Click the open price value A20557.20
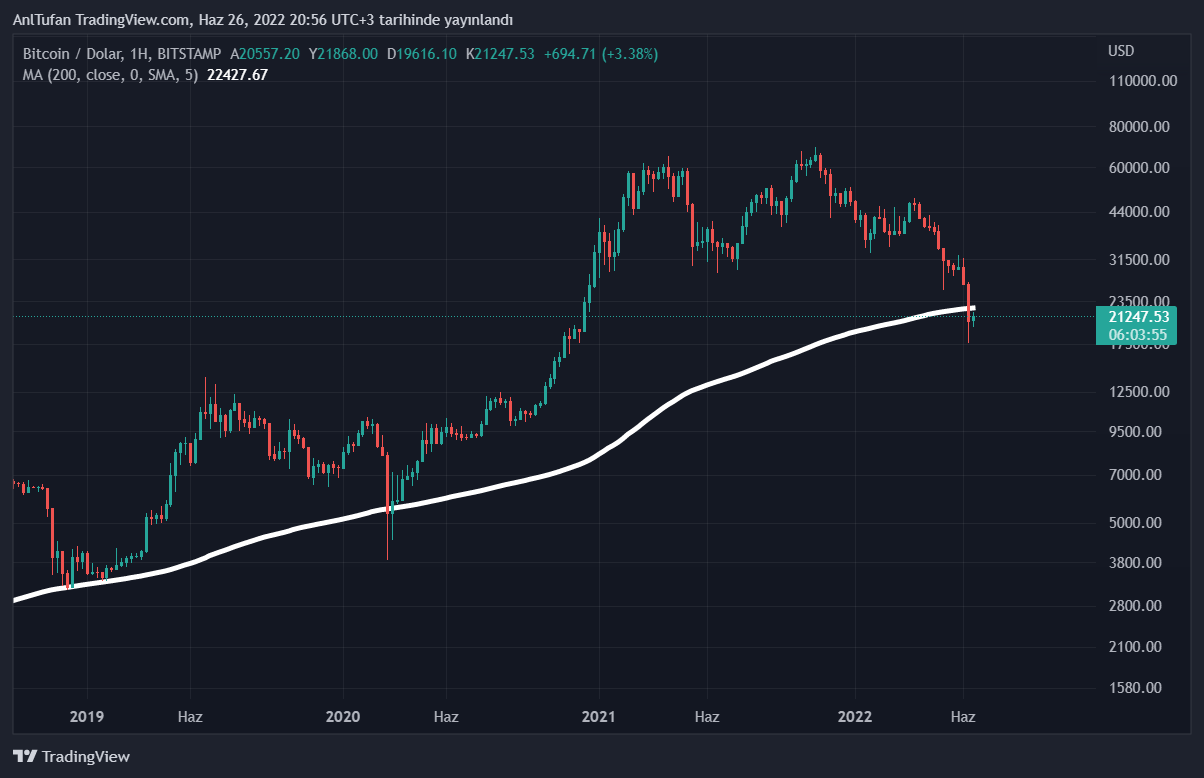1204x778 pixels. 266,53
